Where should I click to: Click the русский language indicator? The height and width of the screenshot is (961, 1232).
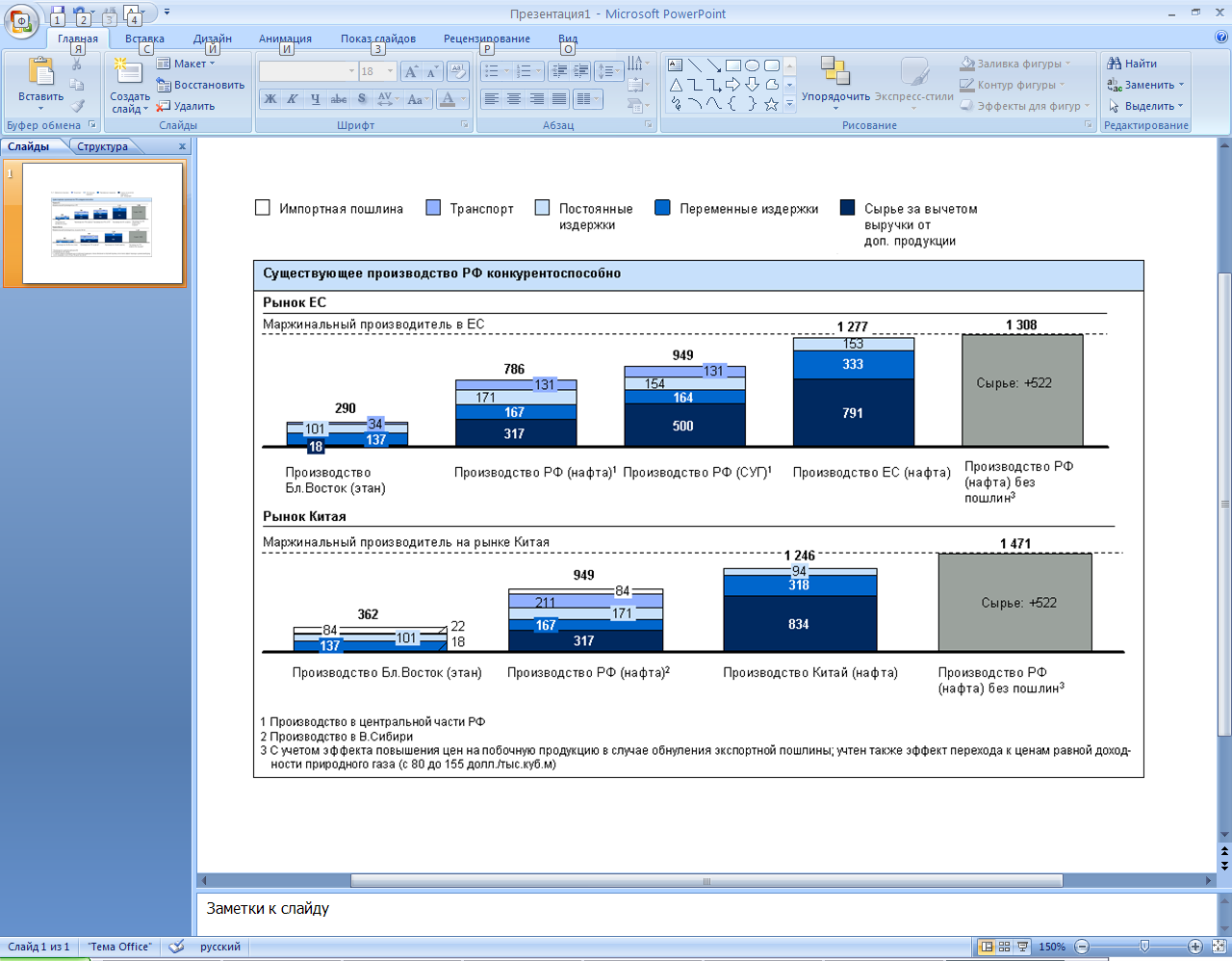[220, 947]
